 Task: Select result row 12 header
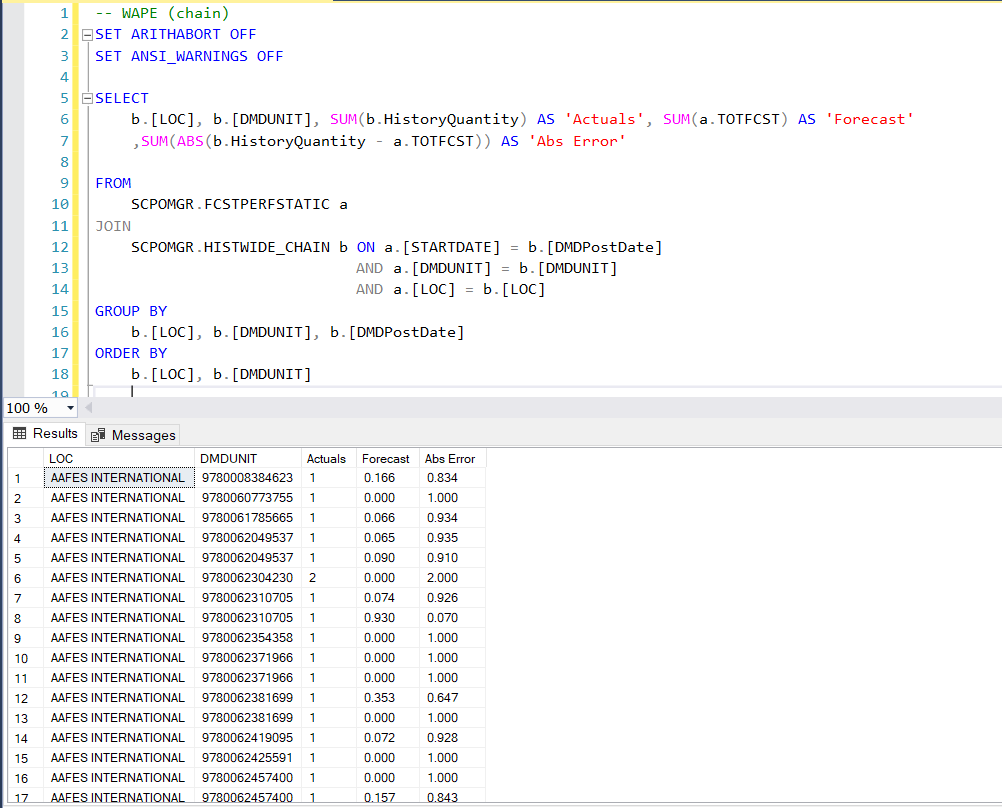[26, 698]
